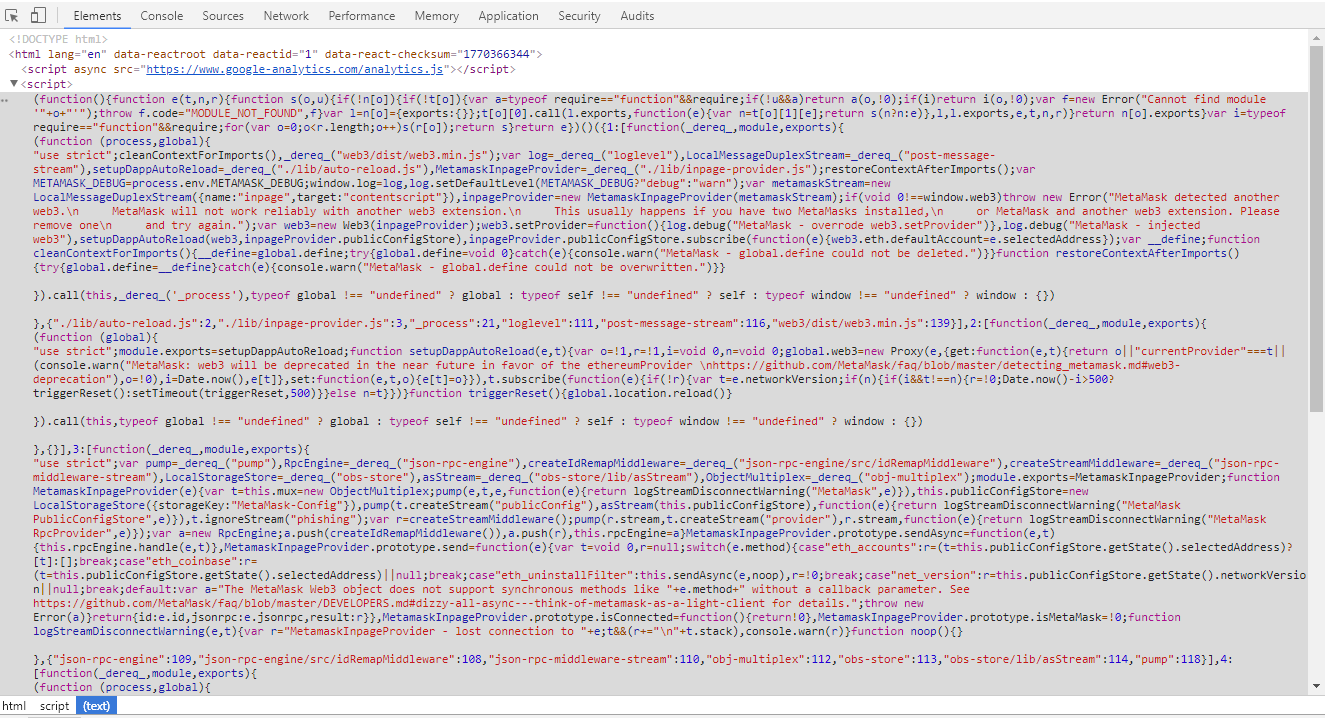
Task: Activate the inspect element picker icon
Action: (13, 15)
